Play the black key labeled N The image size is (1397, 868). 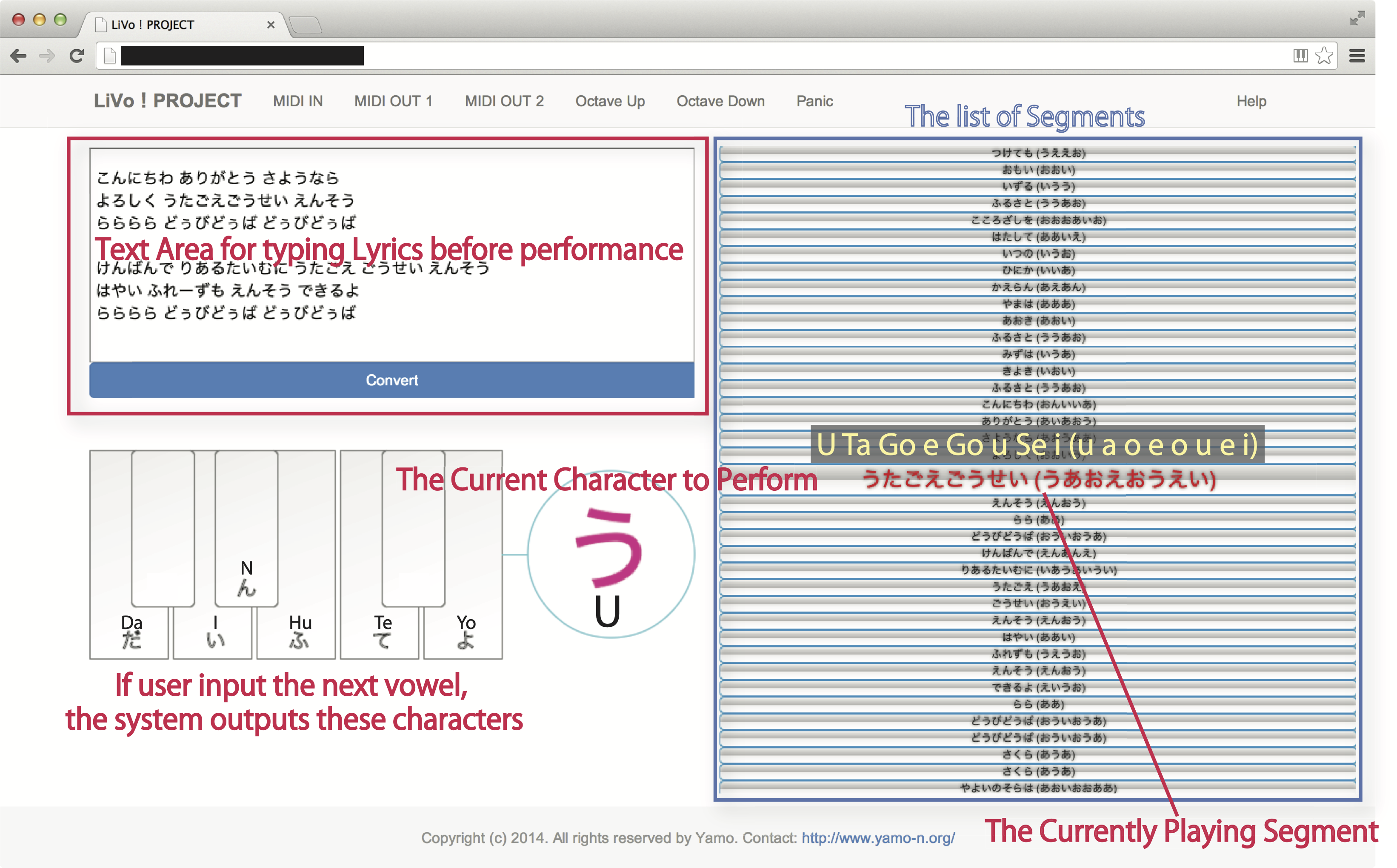[246, 528]
